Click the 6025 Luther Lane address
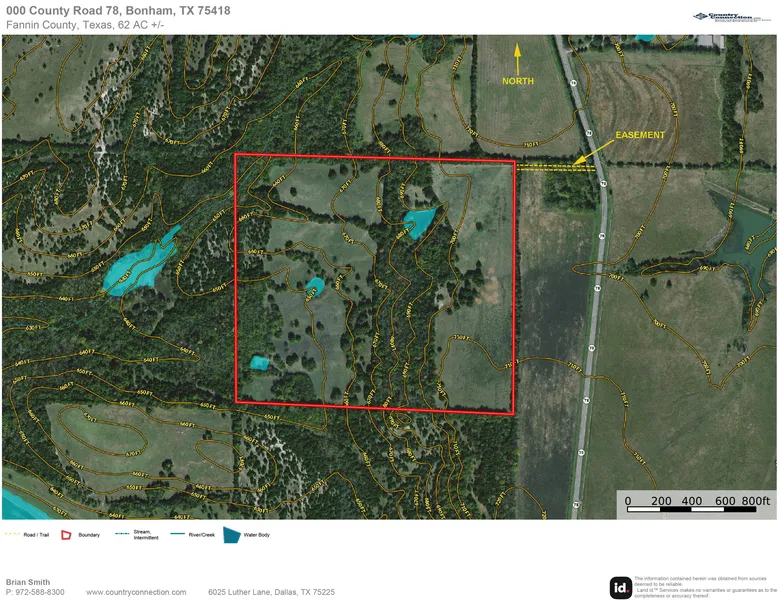This screenshot has width=779, height=600. [271, 592]
